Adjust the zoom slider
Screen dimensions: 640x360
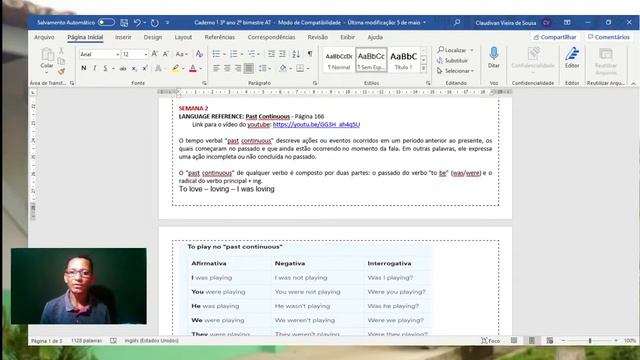click(x=590, y=340)
